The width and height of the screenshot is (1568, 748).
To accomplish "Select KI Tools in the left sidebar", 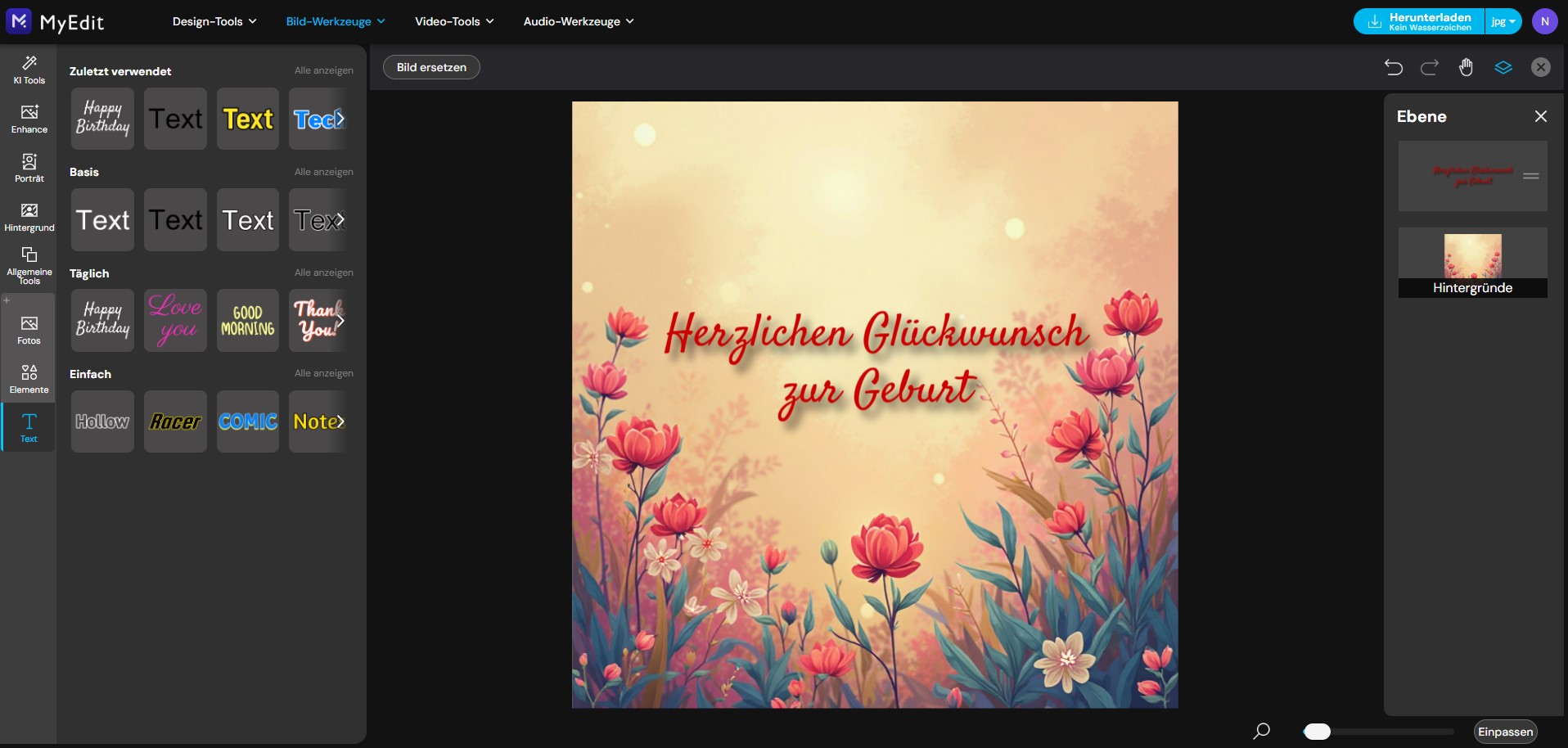I will click(29, 70).
